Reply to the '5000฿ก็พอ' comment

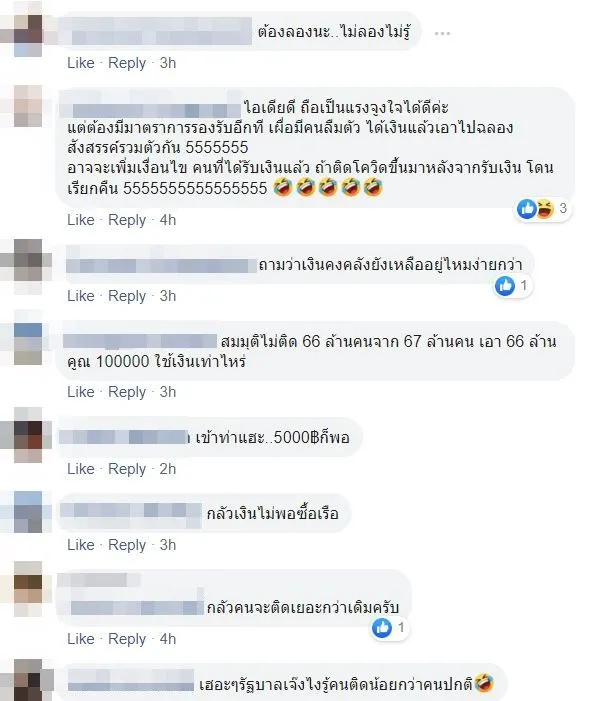click(127, 469)
